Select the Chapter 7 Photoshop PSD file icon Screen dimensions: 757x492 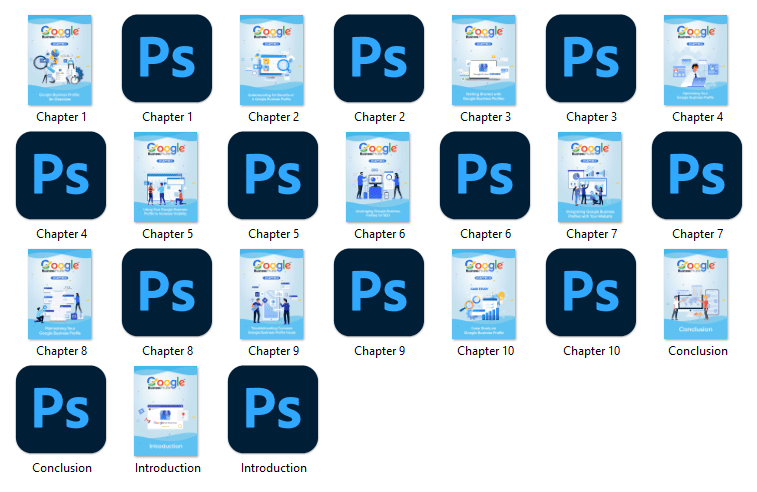(x=697, y=175)
